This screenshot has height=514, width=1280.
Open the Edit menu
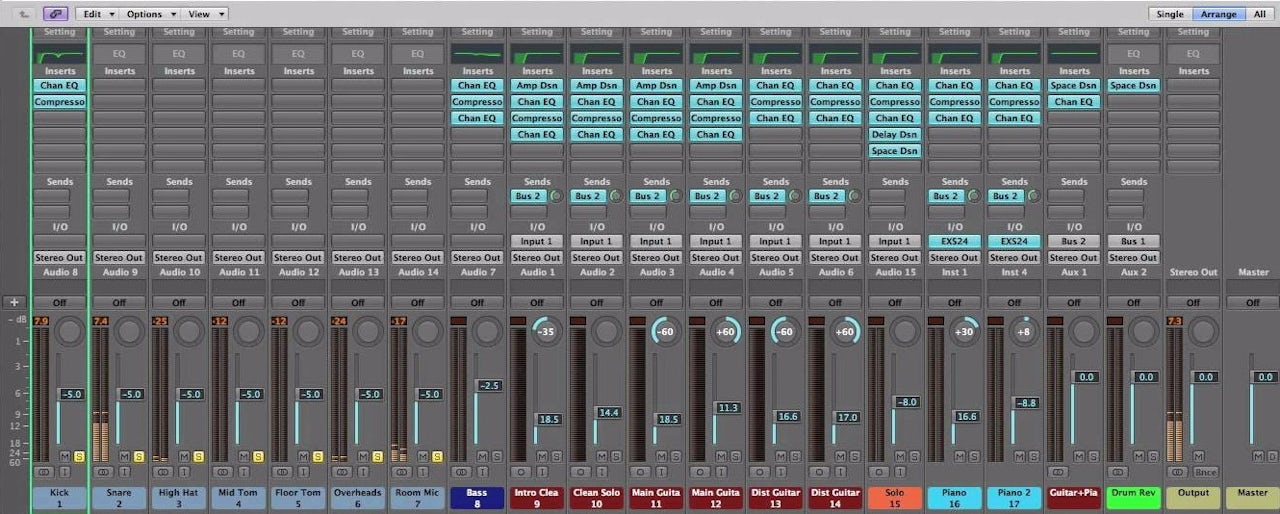click(x=98, y=14)
